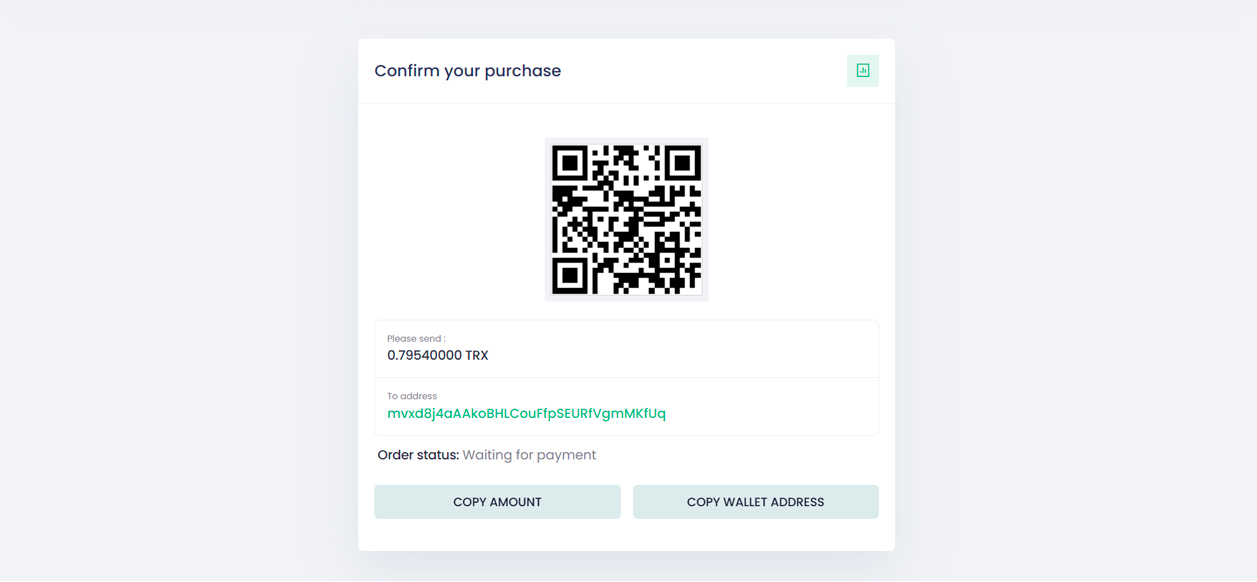Click the QR code's bottom-left finder square

point(570,276)
